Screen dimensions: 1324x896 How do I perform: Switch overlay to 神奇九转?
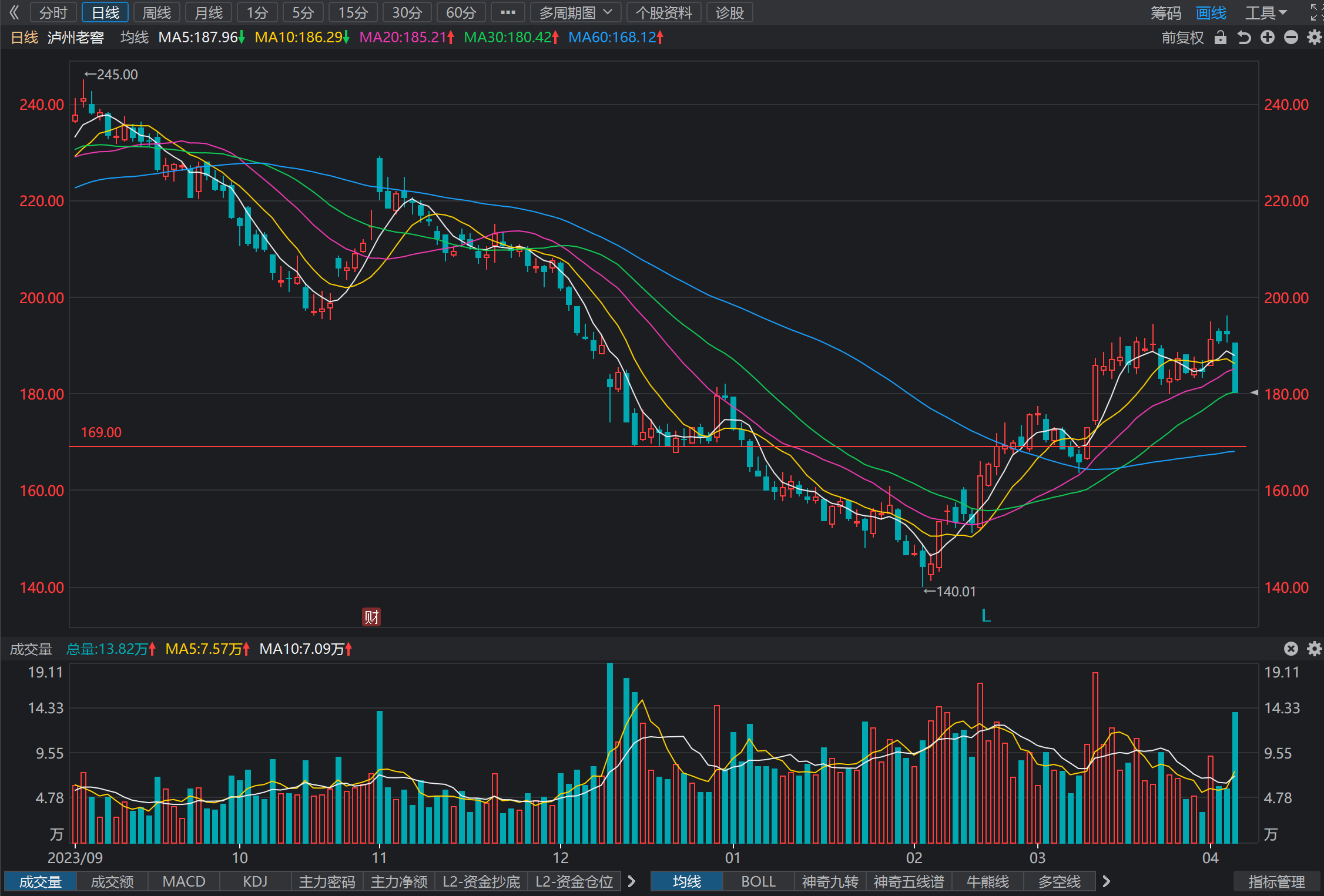(830, 881)
